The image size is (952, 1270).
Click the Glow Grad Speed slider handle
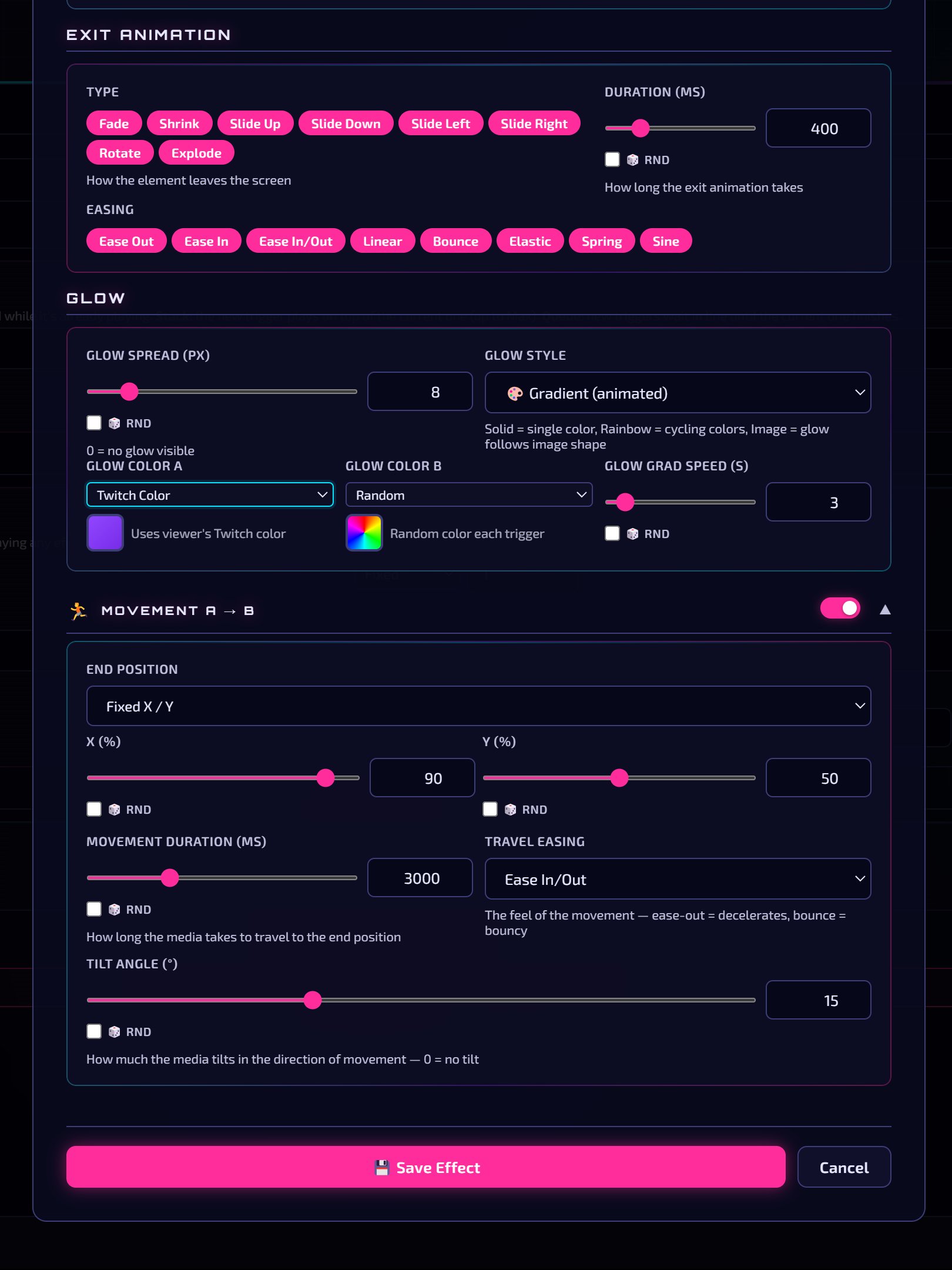point(626,502)
